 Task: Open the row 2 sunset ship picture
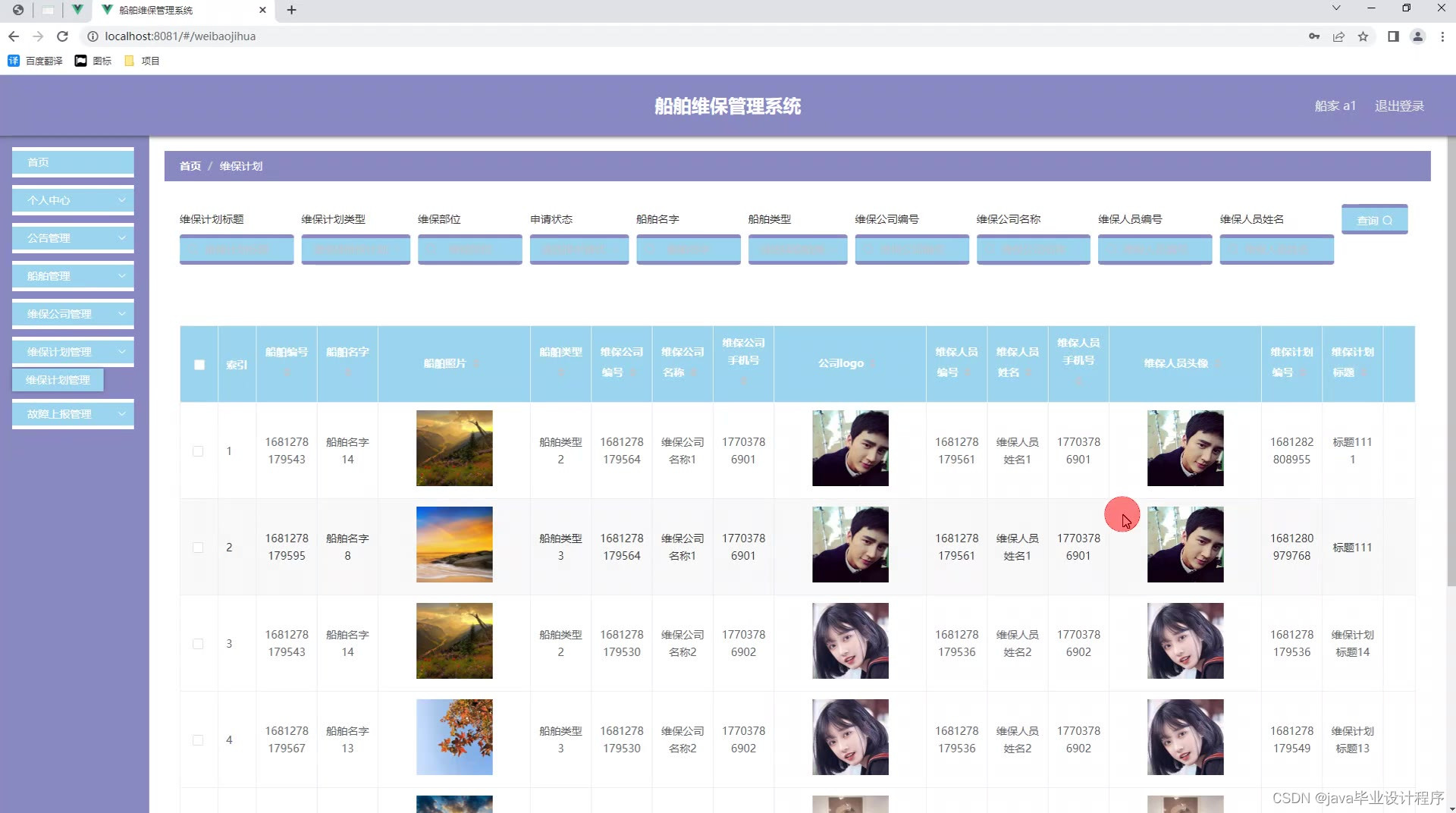454,545
